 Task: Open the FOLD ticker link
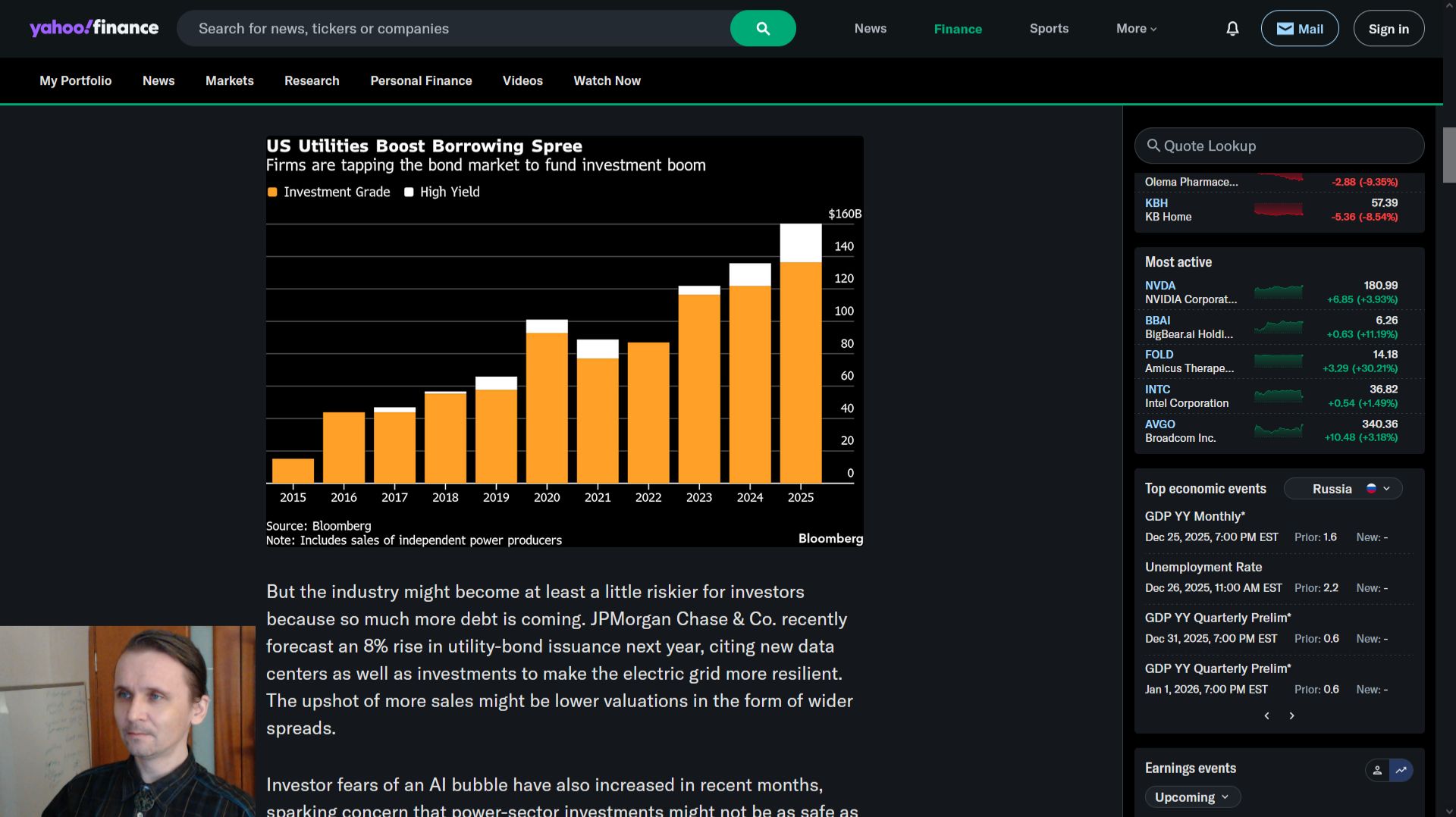[x=1159, y=355]
